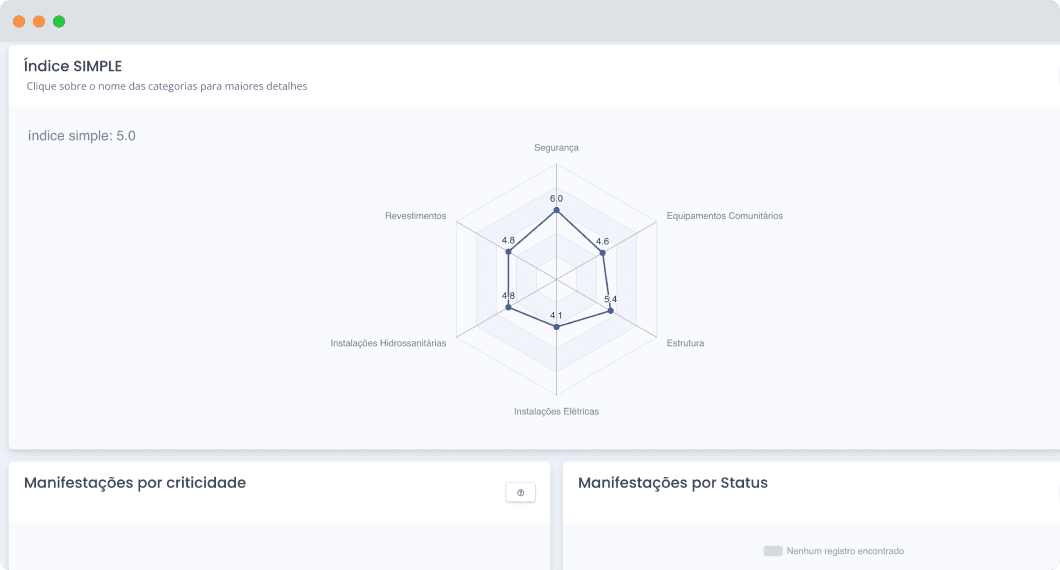
Task: Click the Instalações Elétricas data point marker
Action: [556, 327]
